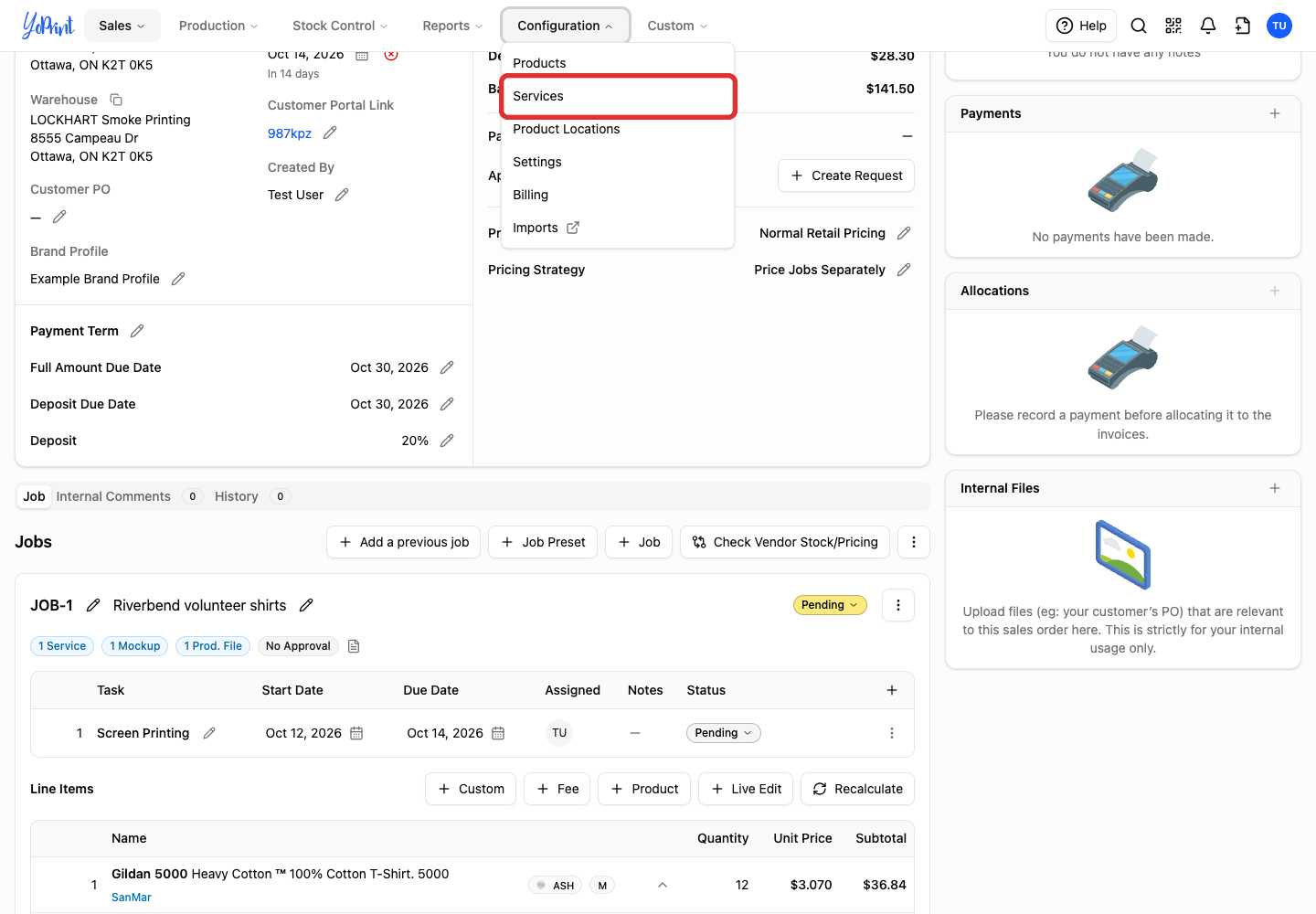Click the TU user avatar

(x=1279, y=26)
